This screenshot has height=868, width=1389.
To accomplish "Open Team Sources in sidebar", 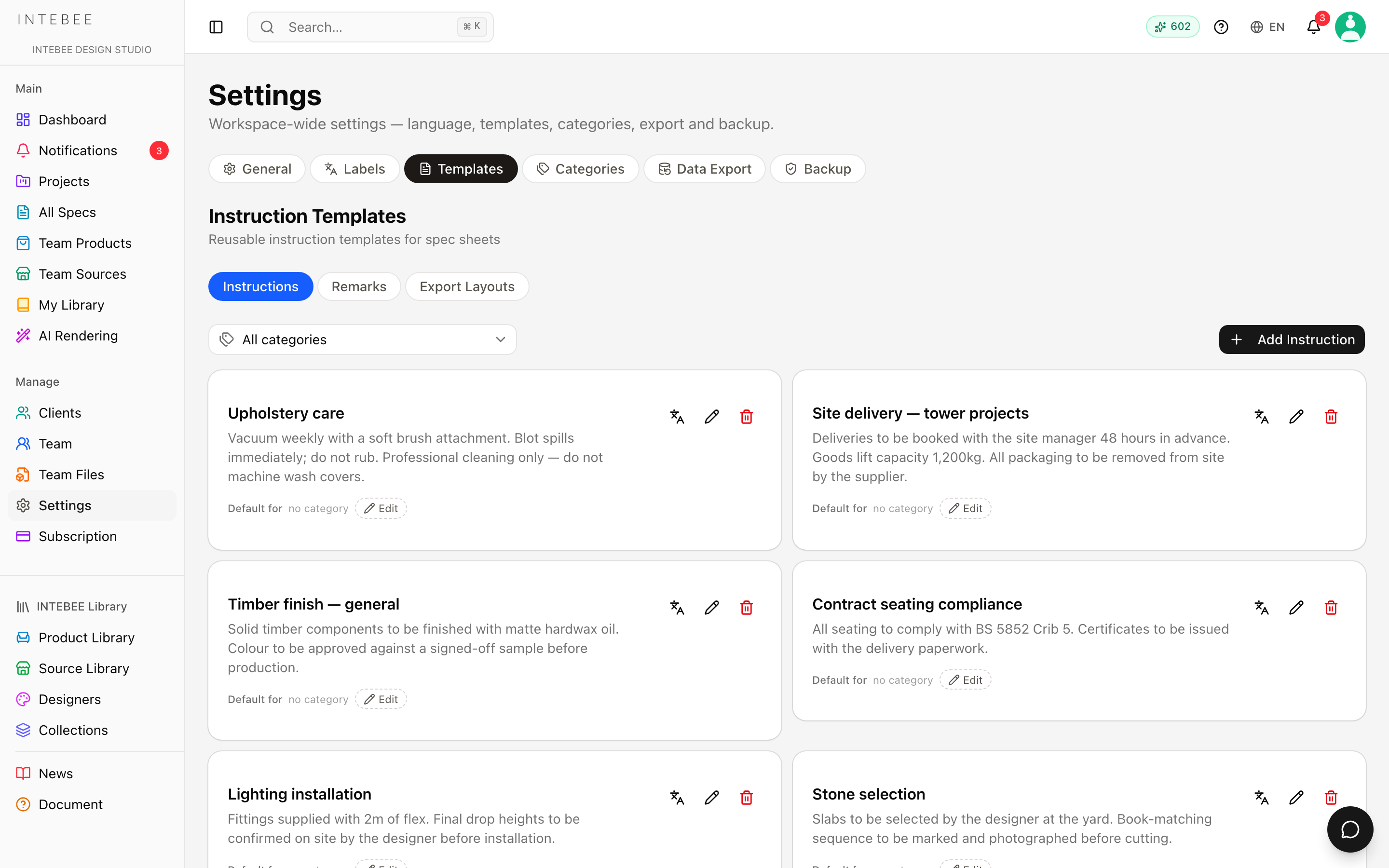I will coord(92,274).
